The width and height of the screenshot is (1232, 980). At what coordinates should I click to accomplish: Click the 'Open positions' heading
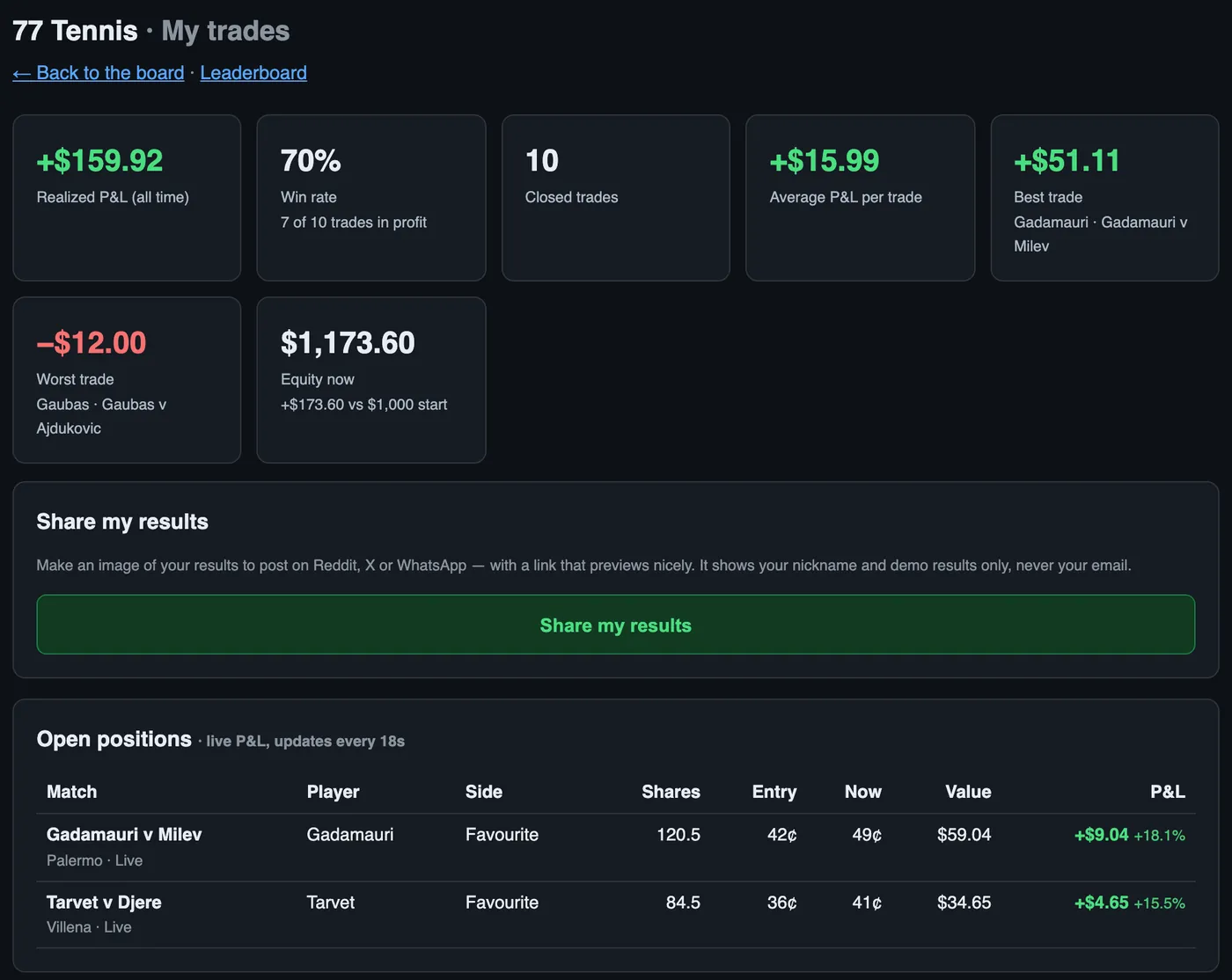pos(114,739)
